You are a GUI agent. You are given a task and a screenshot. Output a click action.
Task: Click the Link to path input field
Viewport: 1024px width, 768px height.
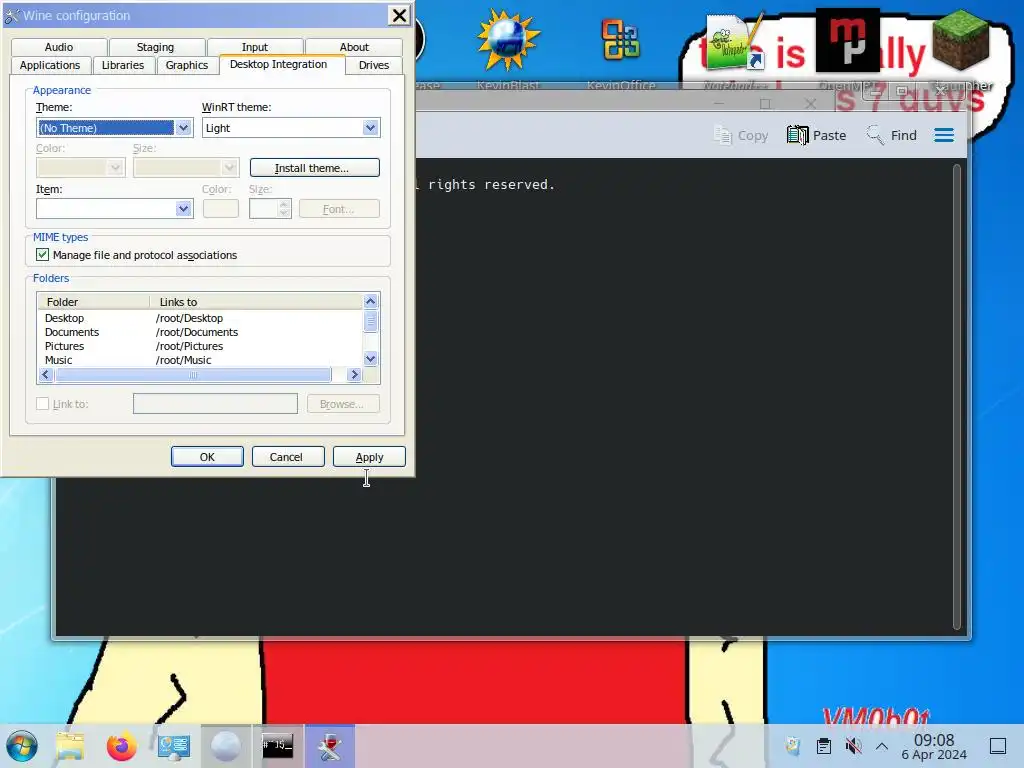click(215, 404)
